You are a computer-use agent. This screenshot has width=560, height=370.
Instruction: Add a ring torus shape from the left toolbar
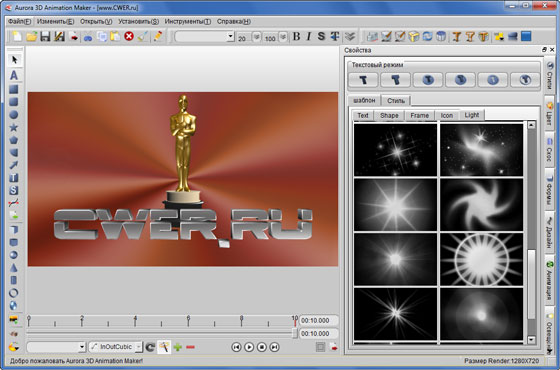pos(14,293)
